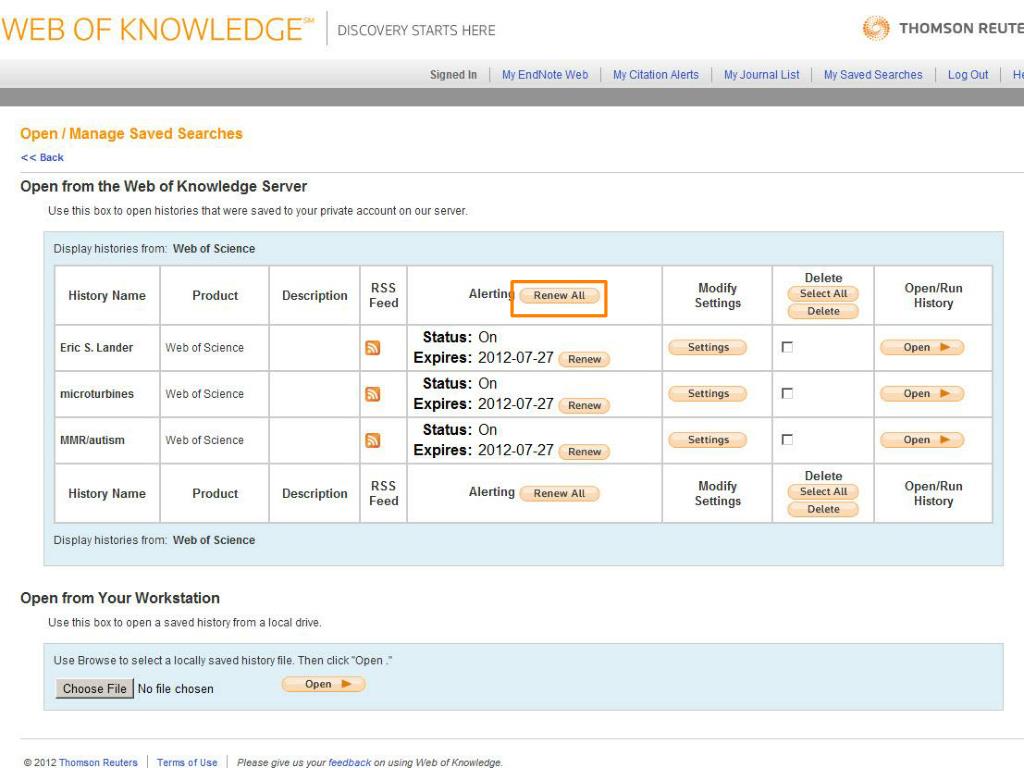Click the Web of Knowledge logo
Image resolution: width=1024 pixels, height=768 pixels.
[157, 29]
